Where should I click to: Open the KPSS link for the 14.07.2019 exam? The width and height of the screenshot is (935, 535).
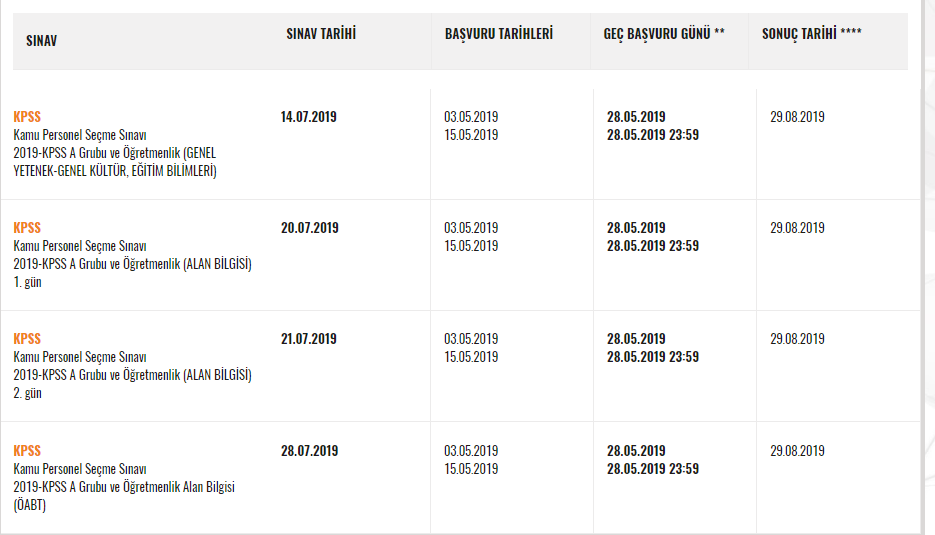click(x=27, y=117)
